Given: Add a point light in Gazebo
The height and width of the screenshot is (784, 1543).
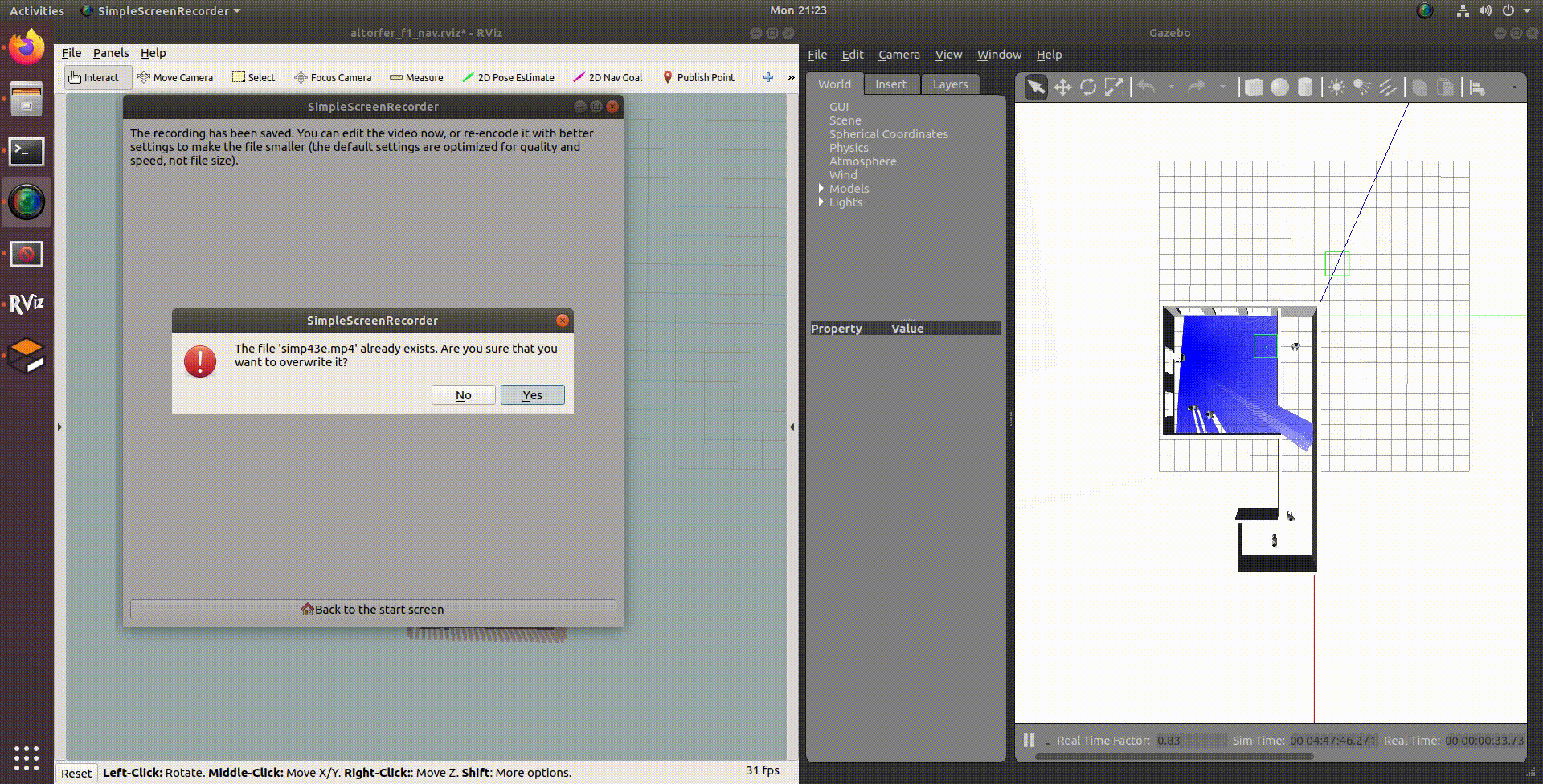Looking at the screenshot, I should click(x=1336, y=88).
